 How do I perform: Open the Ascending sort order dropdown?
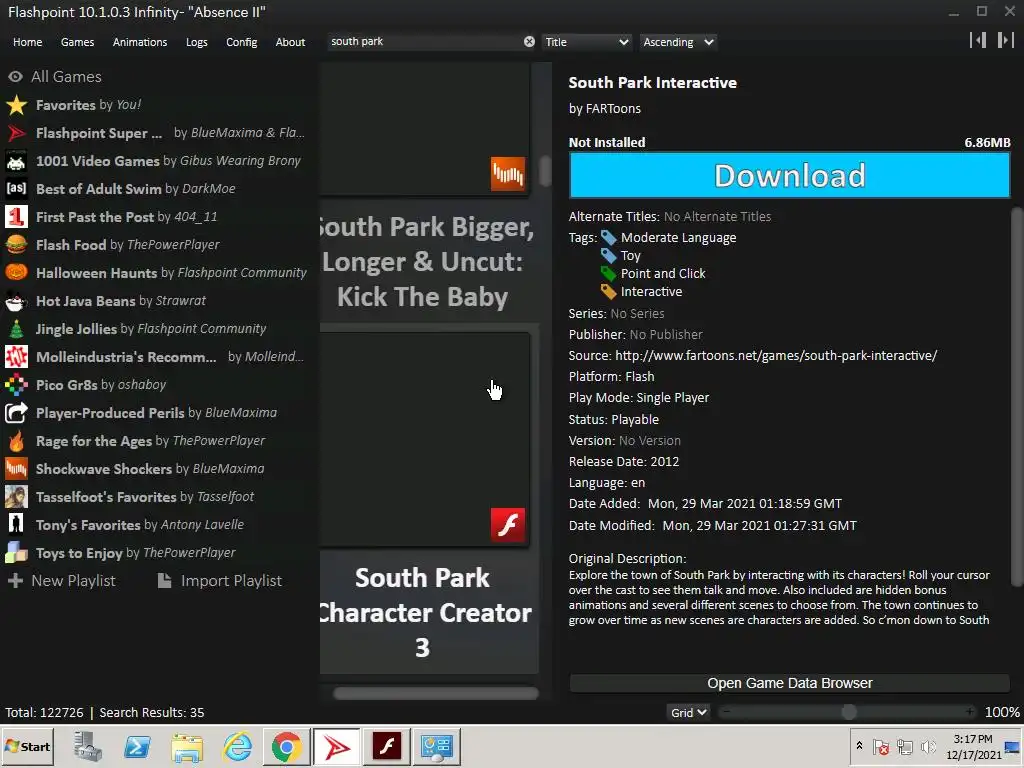coord(678,42)
